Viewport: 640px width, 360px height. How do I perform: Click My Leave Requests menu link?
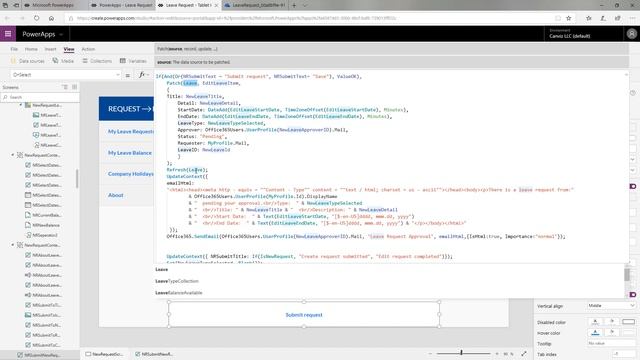(131, 131)
